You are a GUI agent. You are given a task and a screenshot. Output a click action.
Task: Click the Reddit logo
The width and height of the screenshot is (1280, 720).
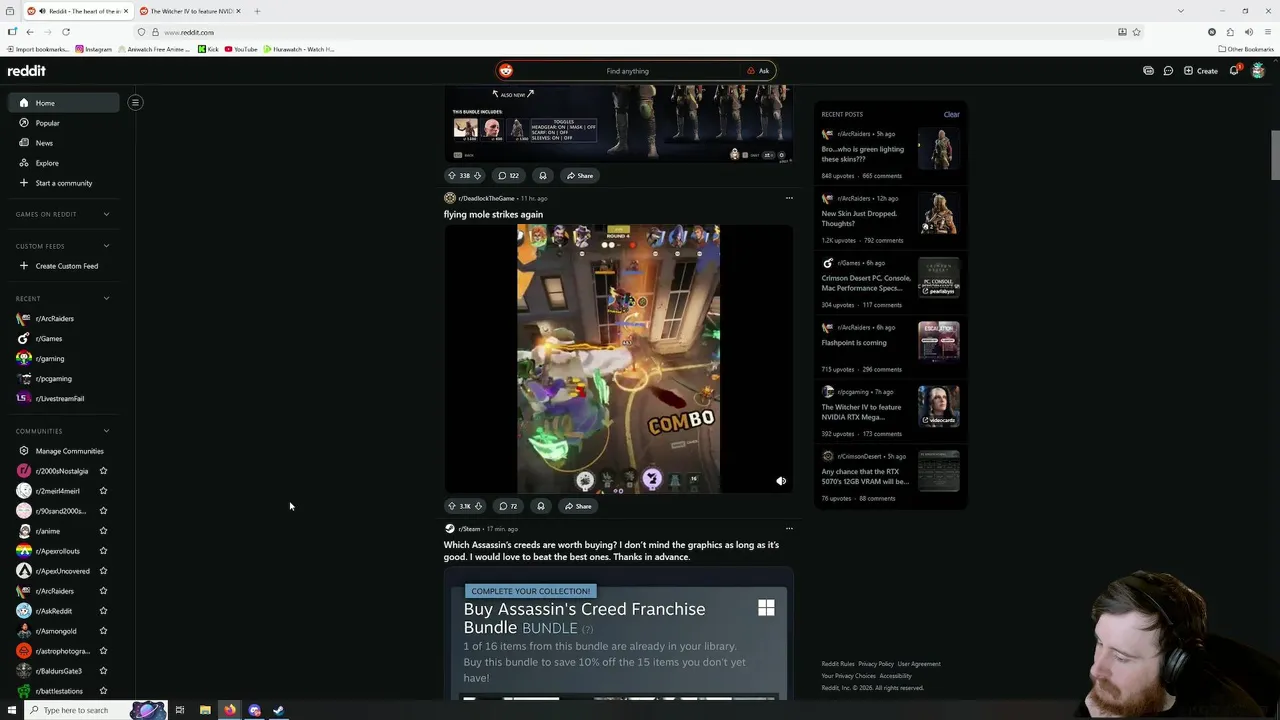[x=26, y=71]
